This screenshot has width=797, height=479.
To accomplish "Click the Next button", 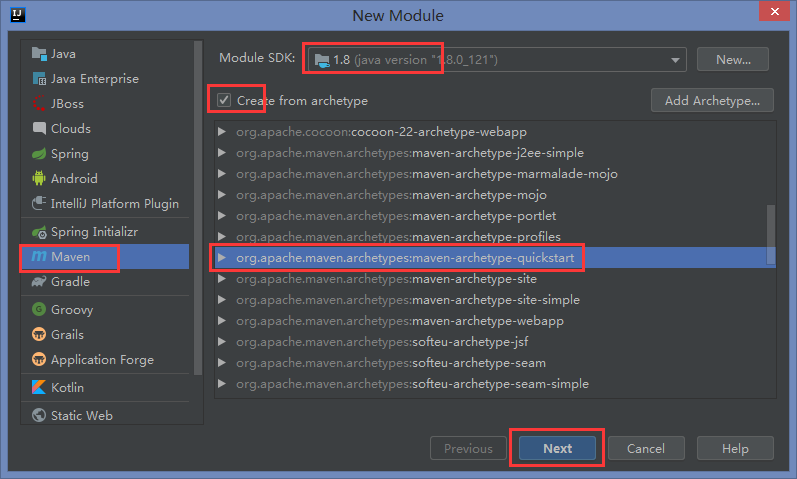I will click(x=557, y=448).
